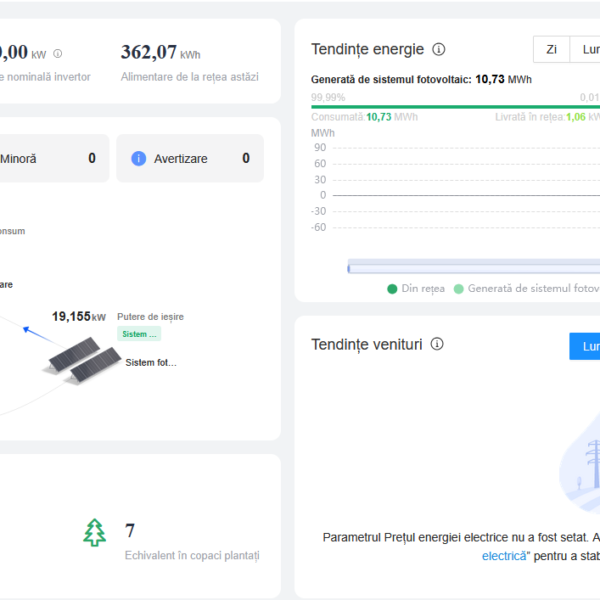Click info icon beside Tendințe venituri
This screenshot has height=600, width=600.
coord(437,344)
